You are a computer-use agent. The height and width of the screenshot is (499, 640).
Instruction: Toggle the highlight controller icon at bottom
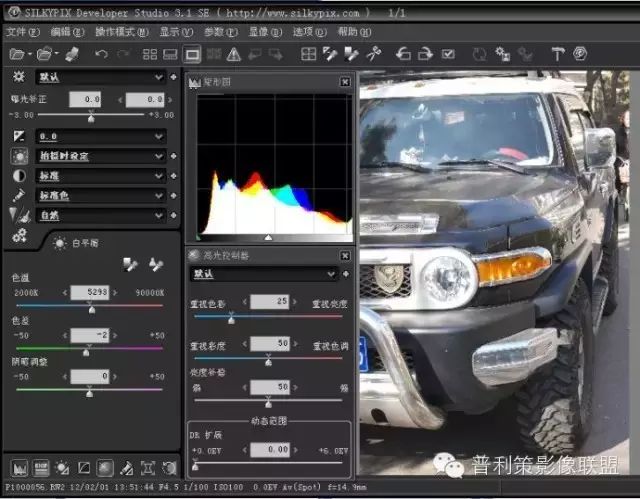click(105, 468)
